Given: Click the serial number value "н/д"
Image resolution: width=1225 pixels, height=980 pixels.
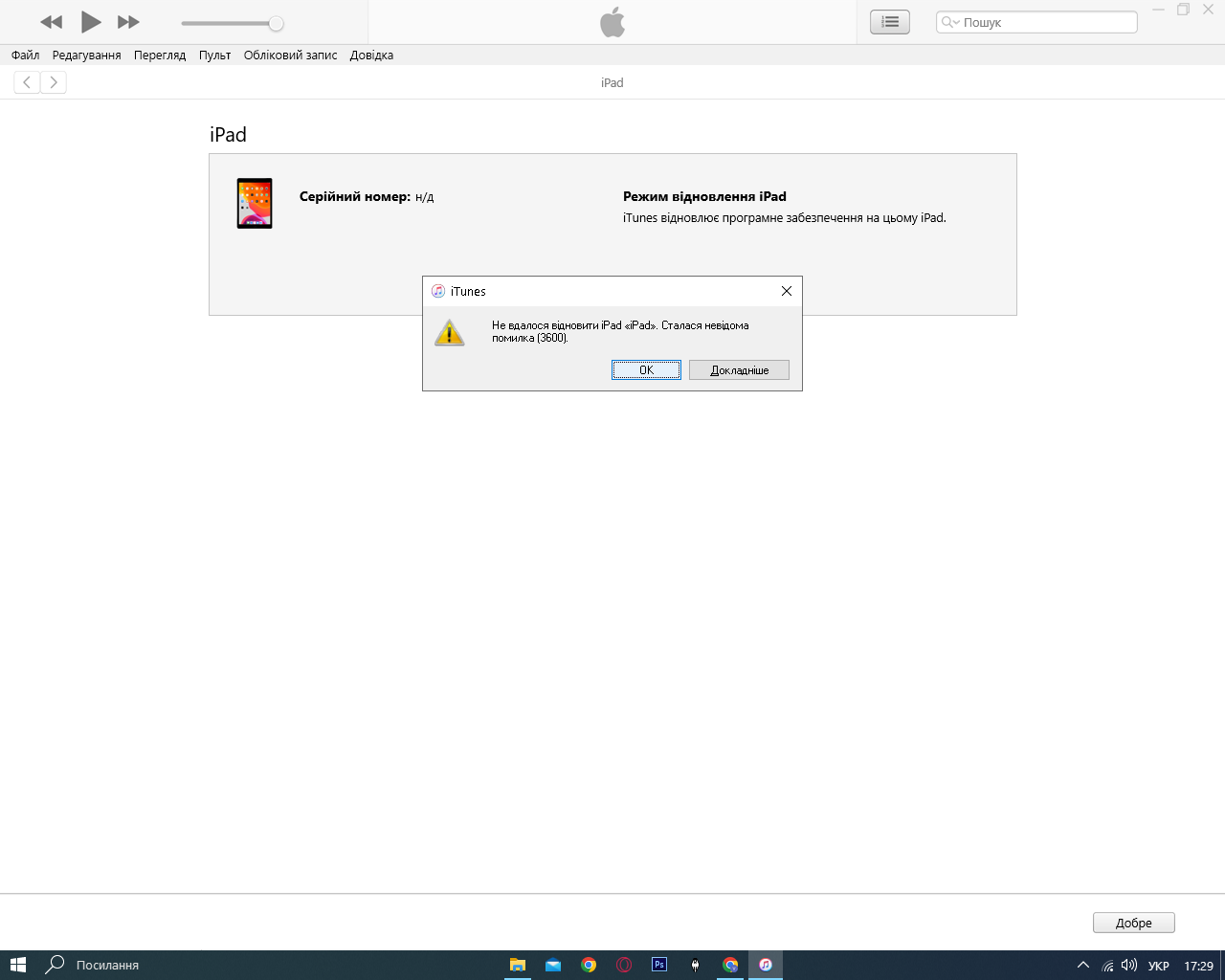Looking at the screenshot, I should click(x=425, y=197).
